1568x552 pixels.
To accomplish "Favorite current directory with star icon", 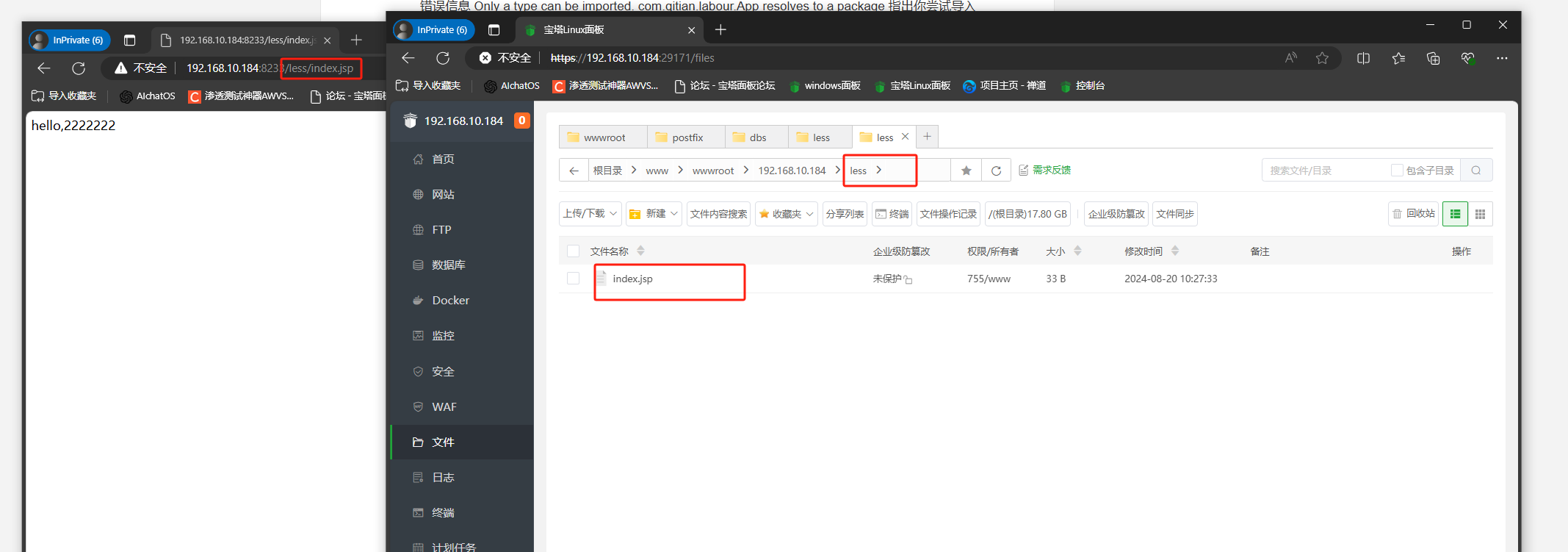I will click(x=966, y=171).
